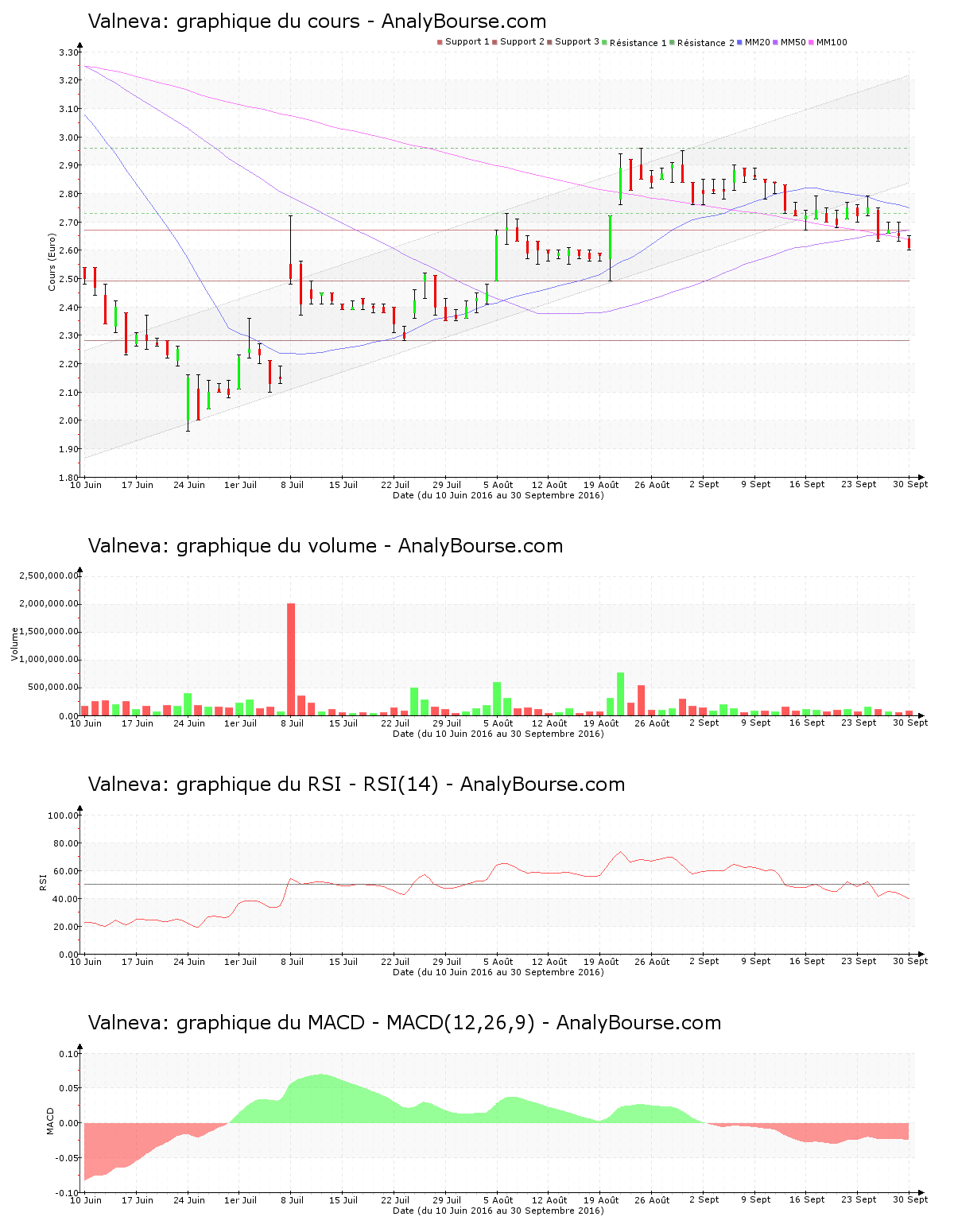Click the tallest red volume bar at 8 Juil
Viewport: 954px width, 1232px height.
point(291,660)
